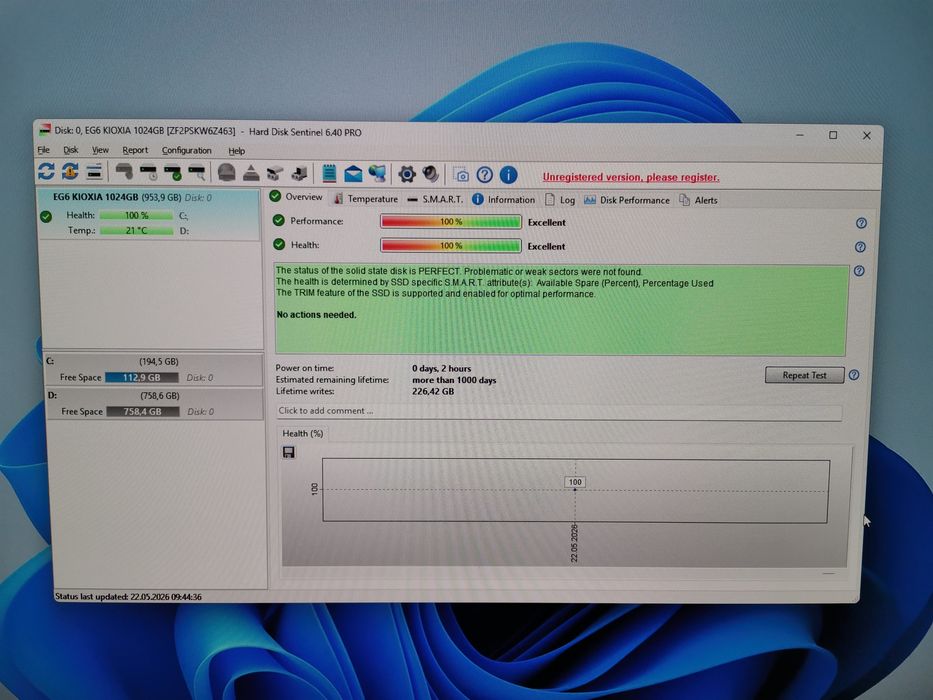
Task: Click the Health 100 % gradient bar in Overview
Action: point(451,246)
